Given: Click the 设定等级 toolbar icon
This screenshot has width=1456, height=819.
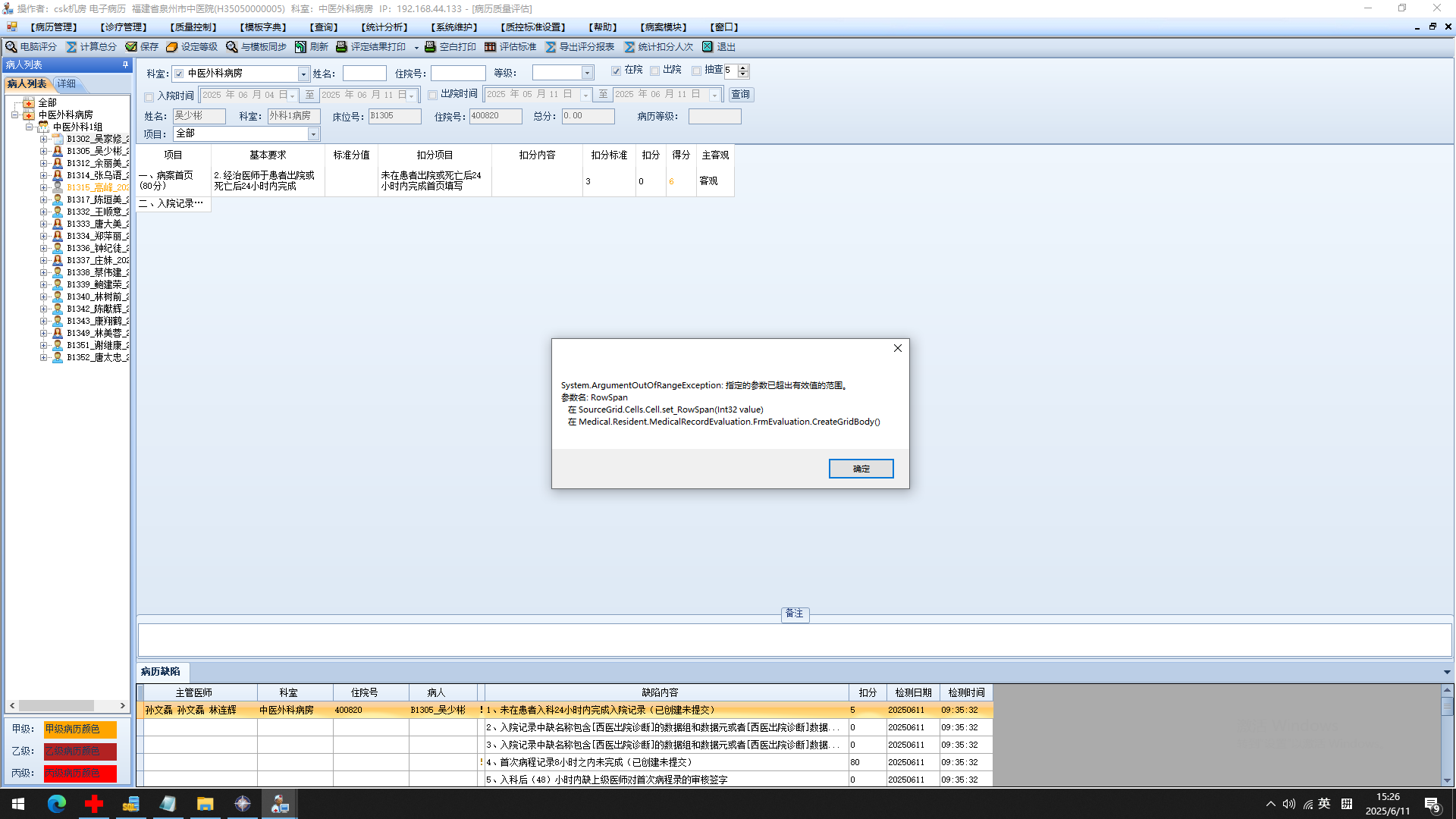Looking at the screenshot, I should (x=172, y=47).
